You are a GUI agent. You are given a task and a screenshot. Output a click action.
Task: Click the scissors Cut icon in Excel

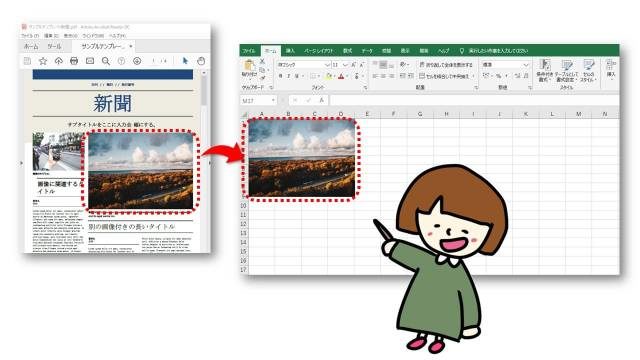pyautogui.click(x=262, y=61)
